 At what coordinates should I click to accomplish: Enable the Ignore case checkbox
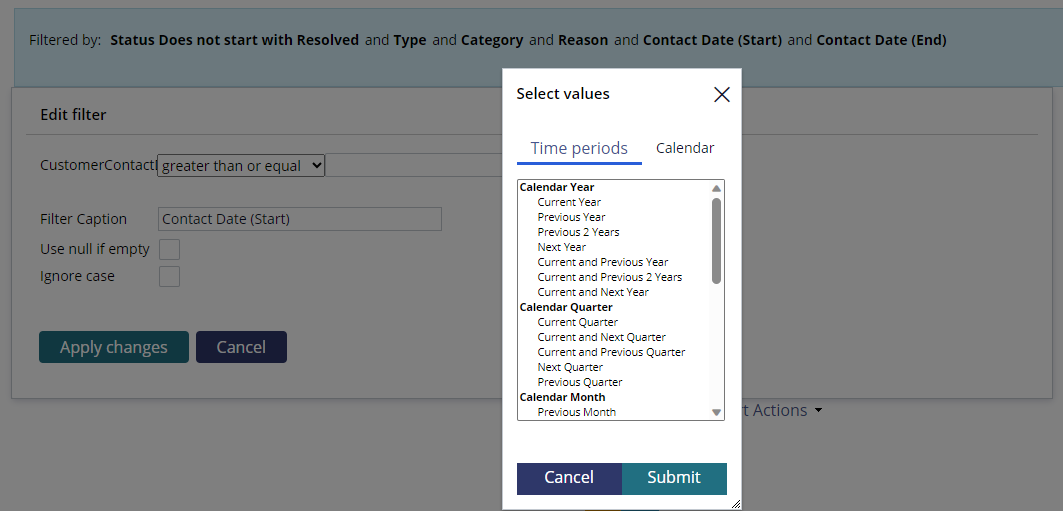(169, 277)
